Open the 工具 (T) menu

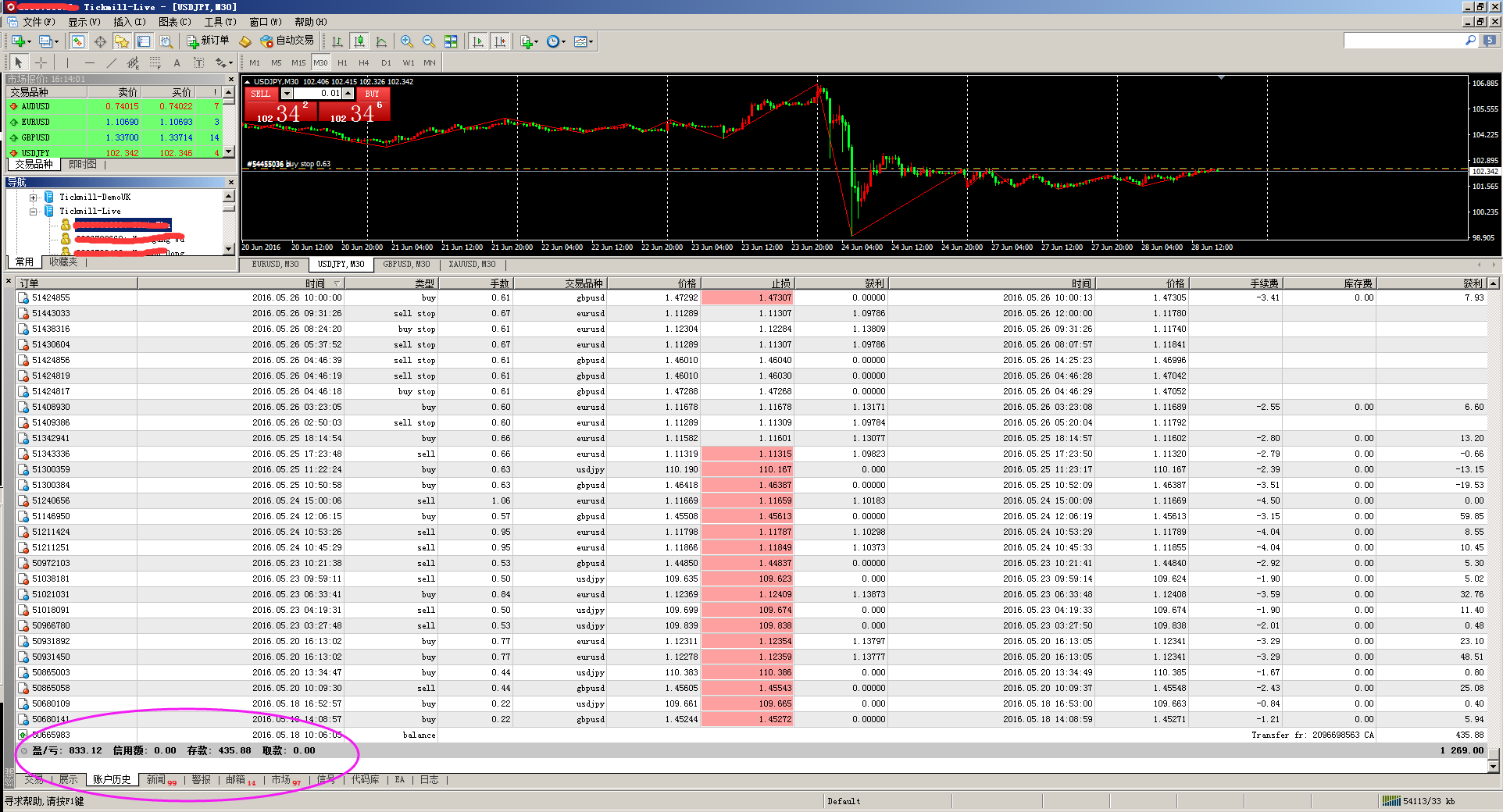[220, 22]
